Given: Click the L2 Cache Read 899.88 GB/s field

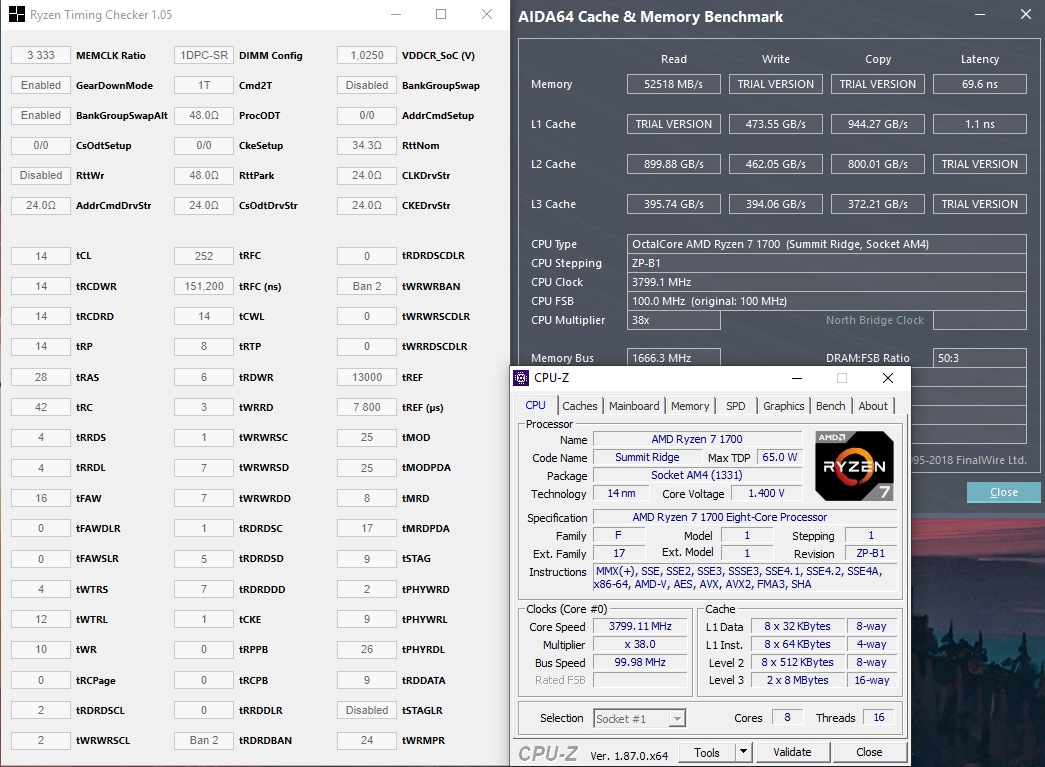Looking at the screenshot, I should pos(673,164).
